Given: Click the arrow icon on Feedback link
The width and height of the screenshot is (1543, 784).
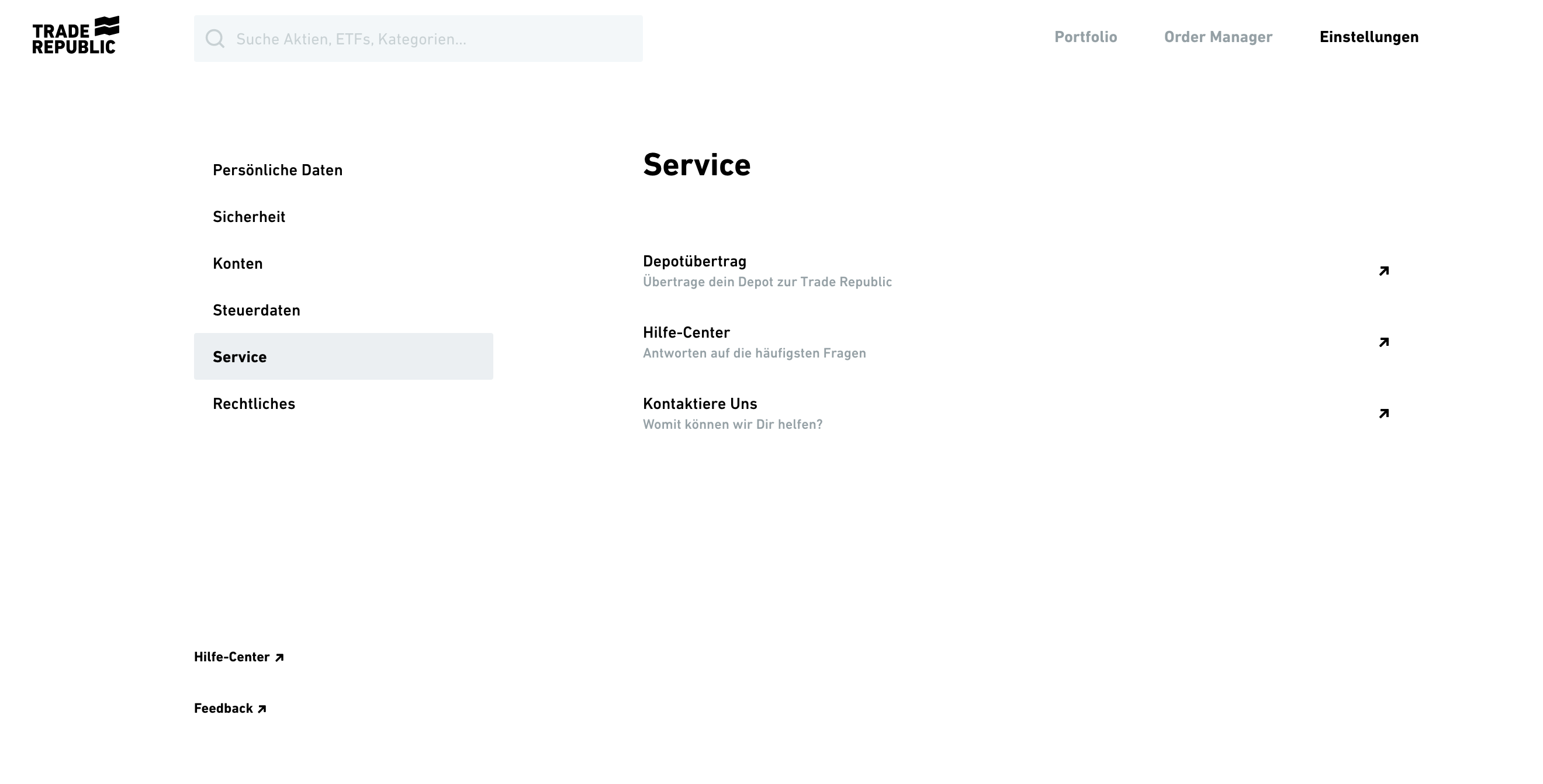Looking at the screenshot, I should (262, 709).
